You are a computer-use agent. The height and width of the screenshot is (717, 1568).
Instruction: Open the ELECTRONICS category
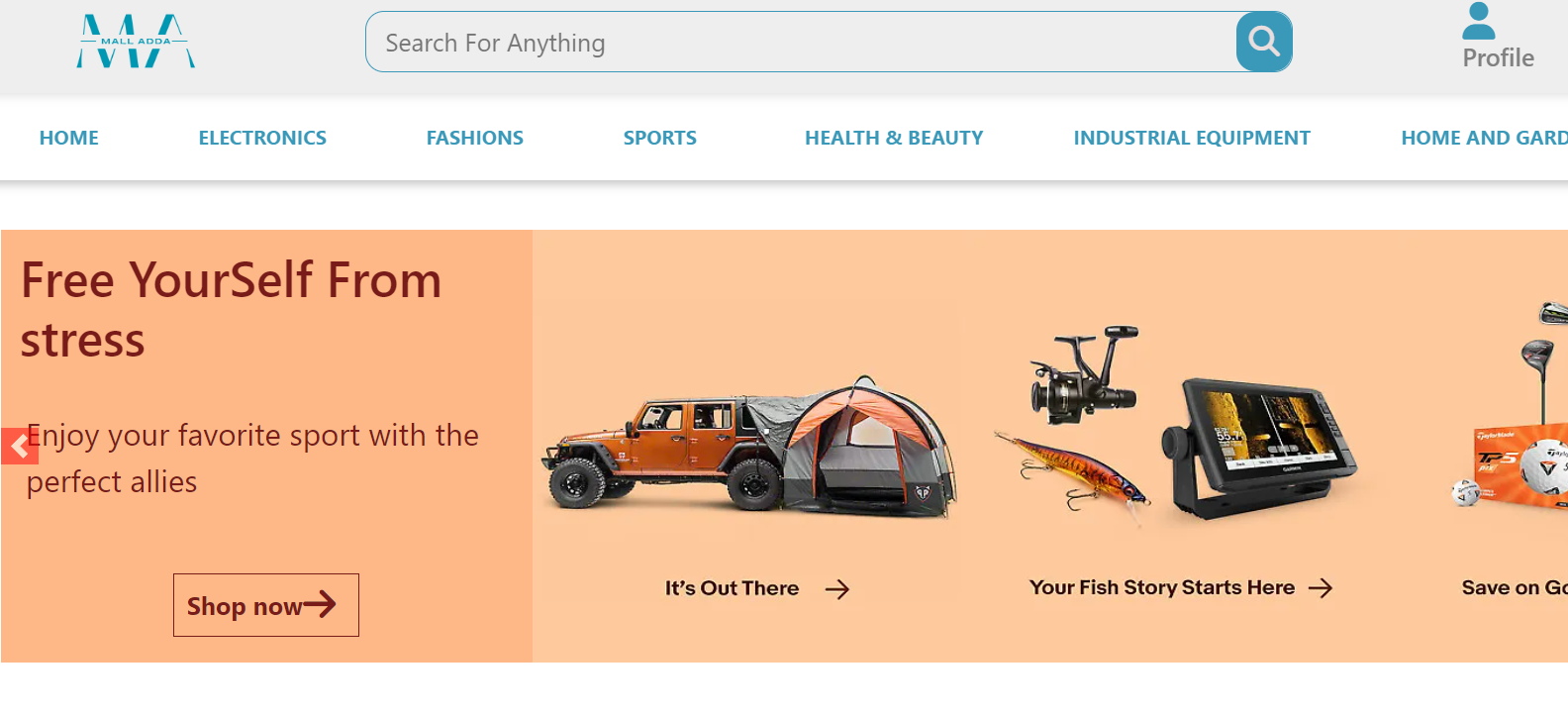click(x=262, y=138)
